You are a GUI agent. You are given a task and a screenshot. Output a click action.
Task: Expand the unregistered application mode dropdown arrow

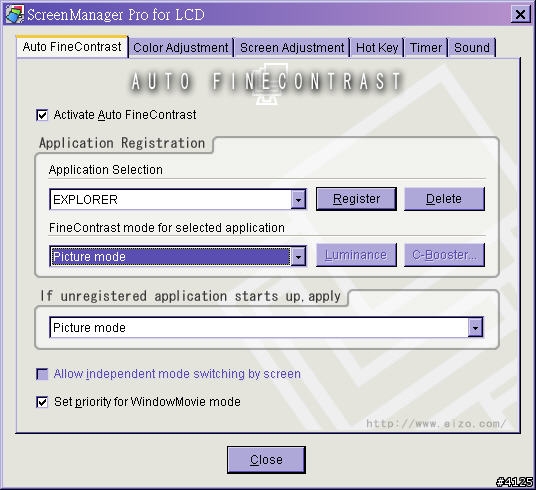(x=475, y=327)
